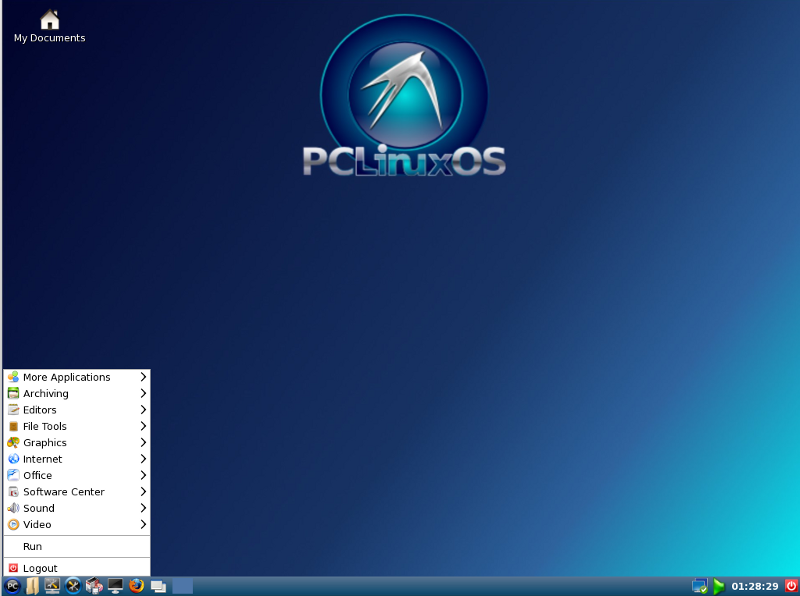800x596 pixels.
Task: Expand the Editors submenu arrow
Action: point(143,410)
